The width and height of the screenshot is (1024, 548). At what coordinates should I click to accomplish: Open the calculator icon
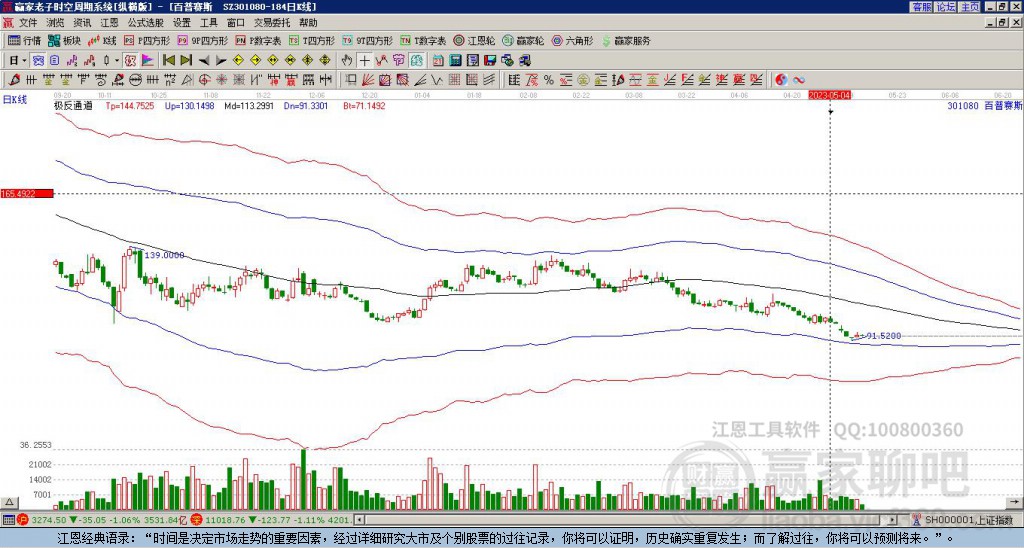[x=455, y=60]
